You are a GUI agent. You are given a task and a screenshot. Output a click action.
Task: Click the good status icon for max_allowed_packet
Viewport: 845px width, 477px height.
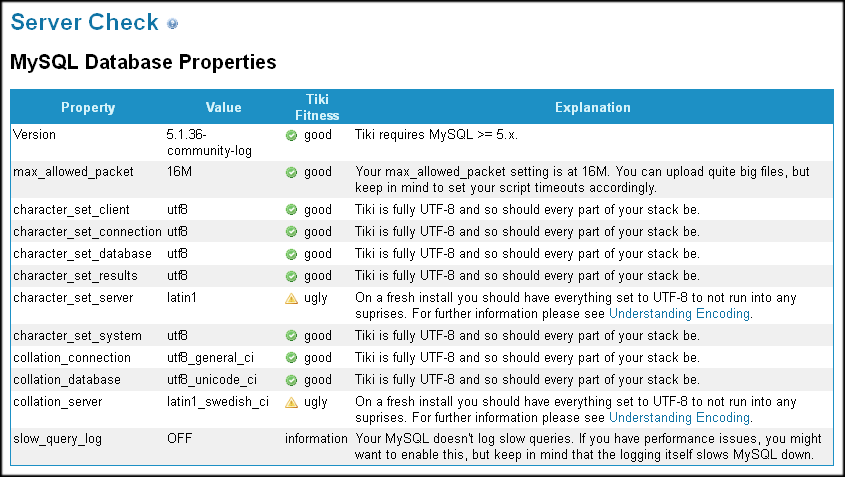pos(291,172)
